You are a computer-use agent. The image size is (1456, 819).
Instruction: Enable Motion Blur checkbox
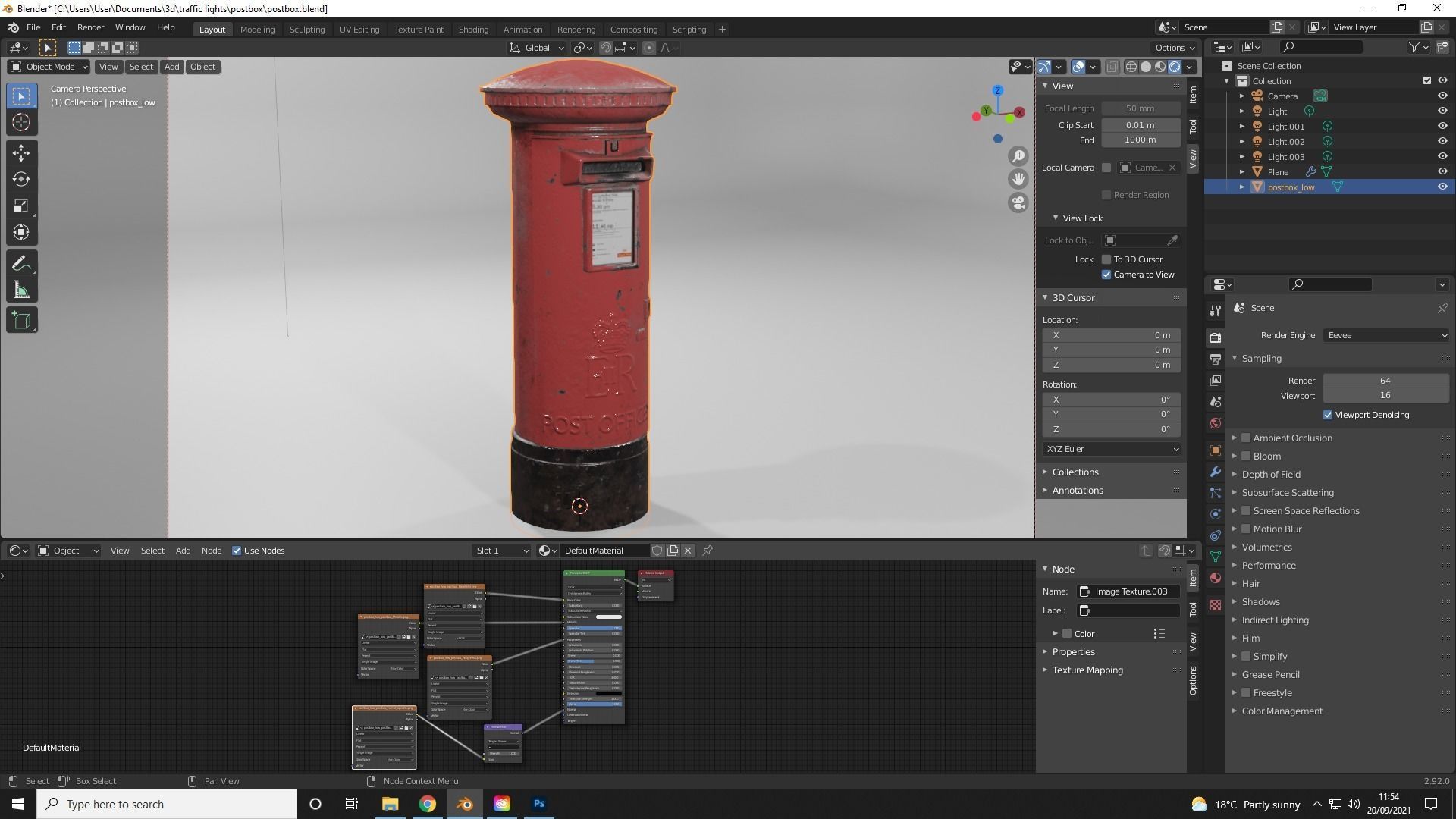pyautogui.click(x=1246, y=529)
